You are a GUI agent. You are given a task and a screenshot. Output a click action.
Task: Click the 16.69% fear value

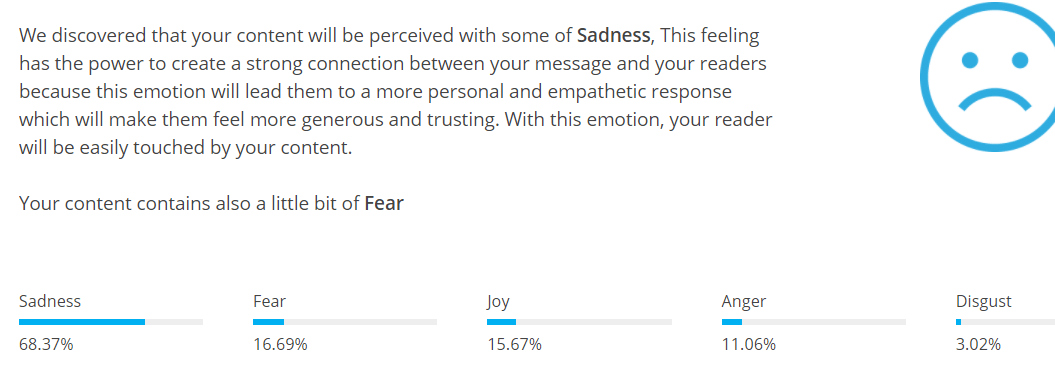[x=280, y=345]
